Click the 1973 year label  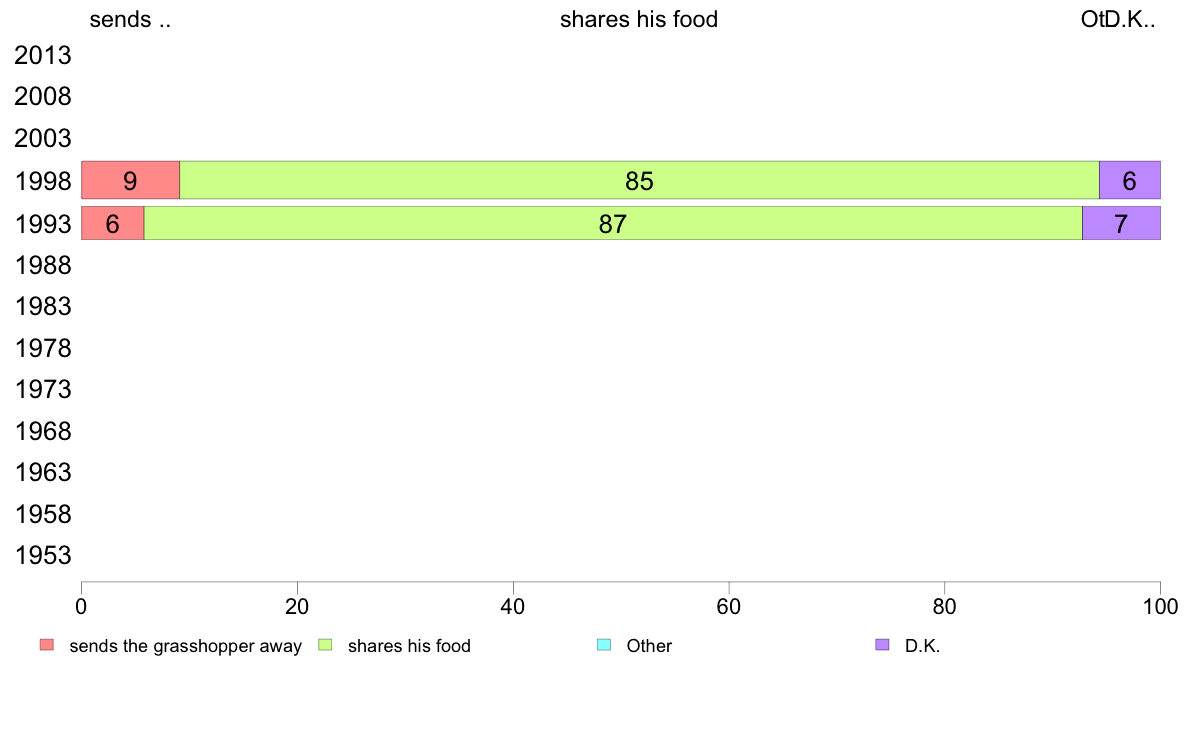(43, 390)
